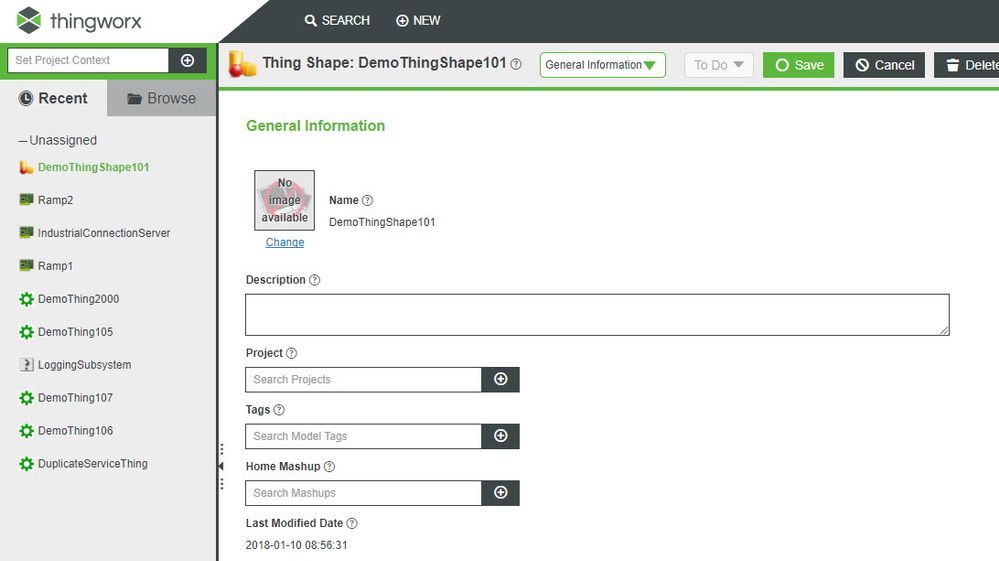Click the add Tags plus button
The height and width of the screenshot is (561, 999).
point(501,436)
